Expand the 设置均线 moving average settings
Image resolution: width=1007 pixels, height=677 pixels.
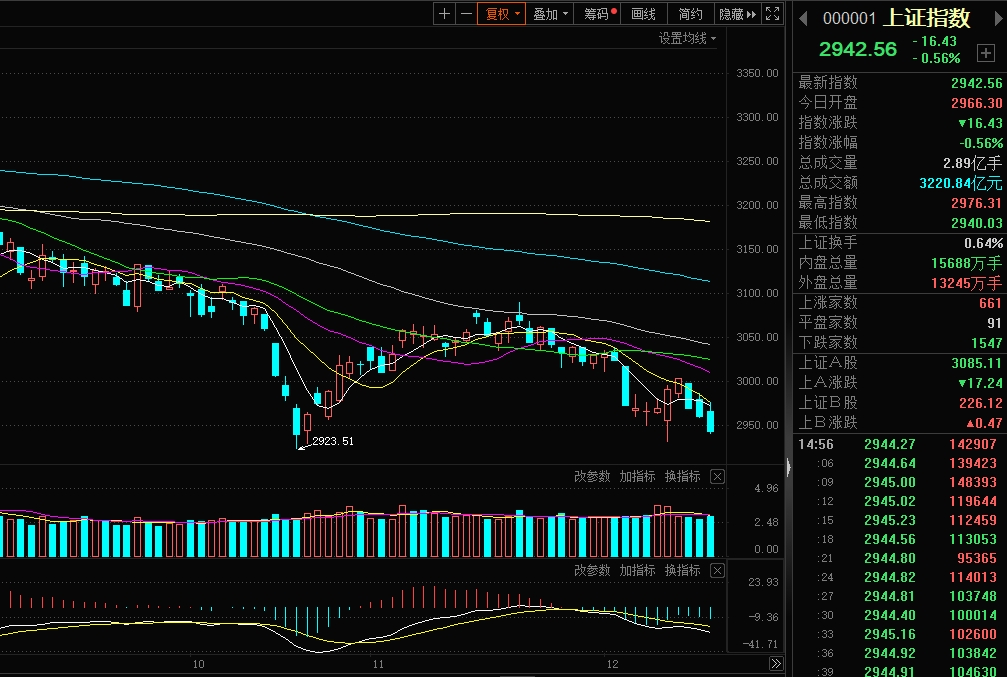[687, 38]
